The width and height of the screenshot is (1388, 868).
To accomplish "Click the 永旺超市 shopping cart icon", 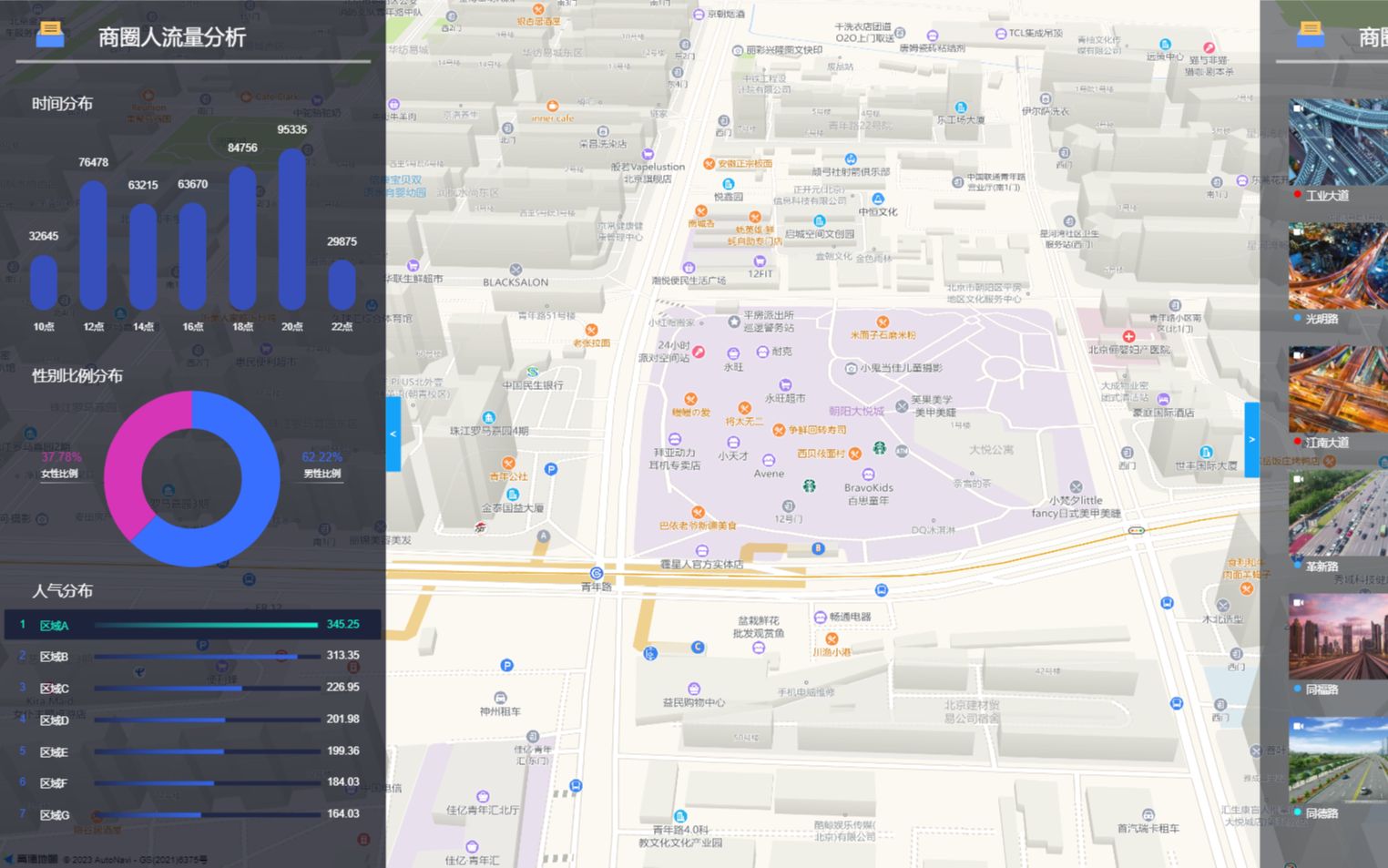I will point(785,384).
